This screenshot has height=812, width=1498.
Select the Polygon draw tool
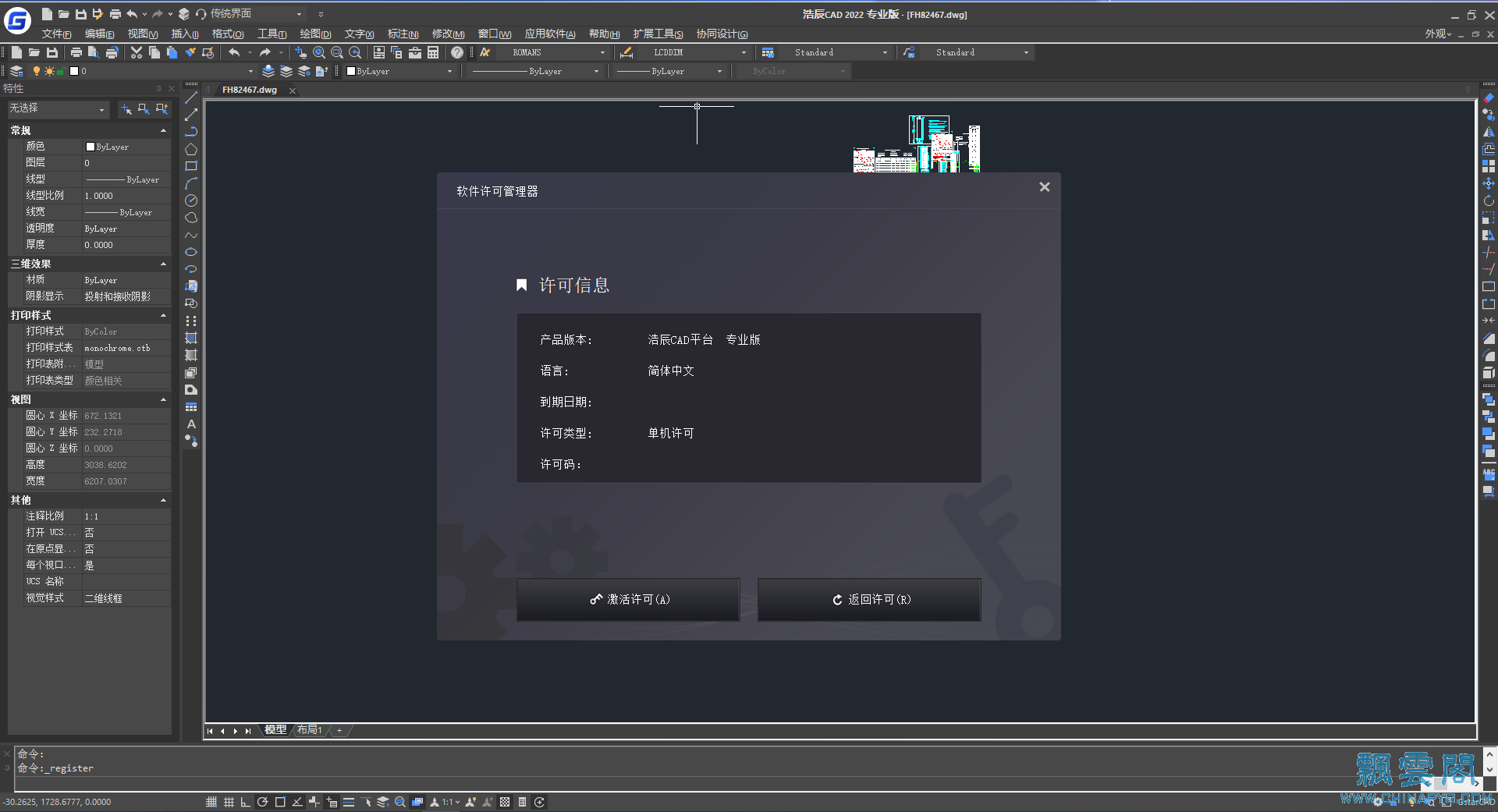191,149
